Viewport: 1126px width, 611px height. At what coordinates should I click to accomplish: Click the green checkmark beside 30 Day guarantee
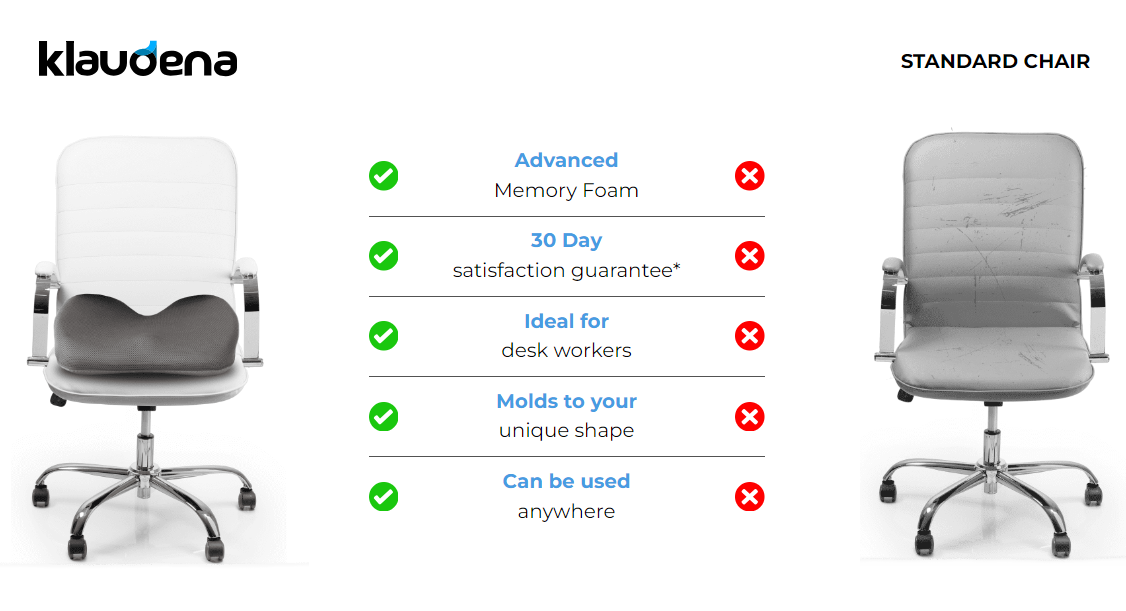click(383, 256)
